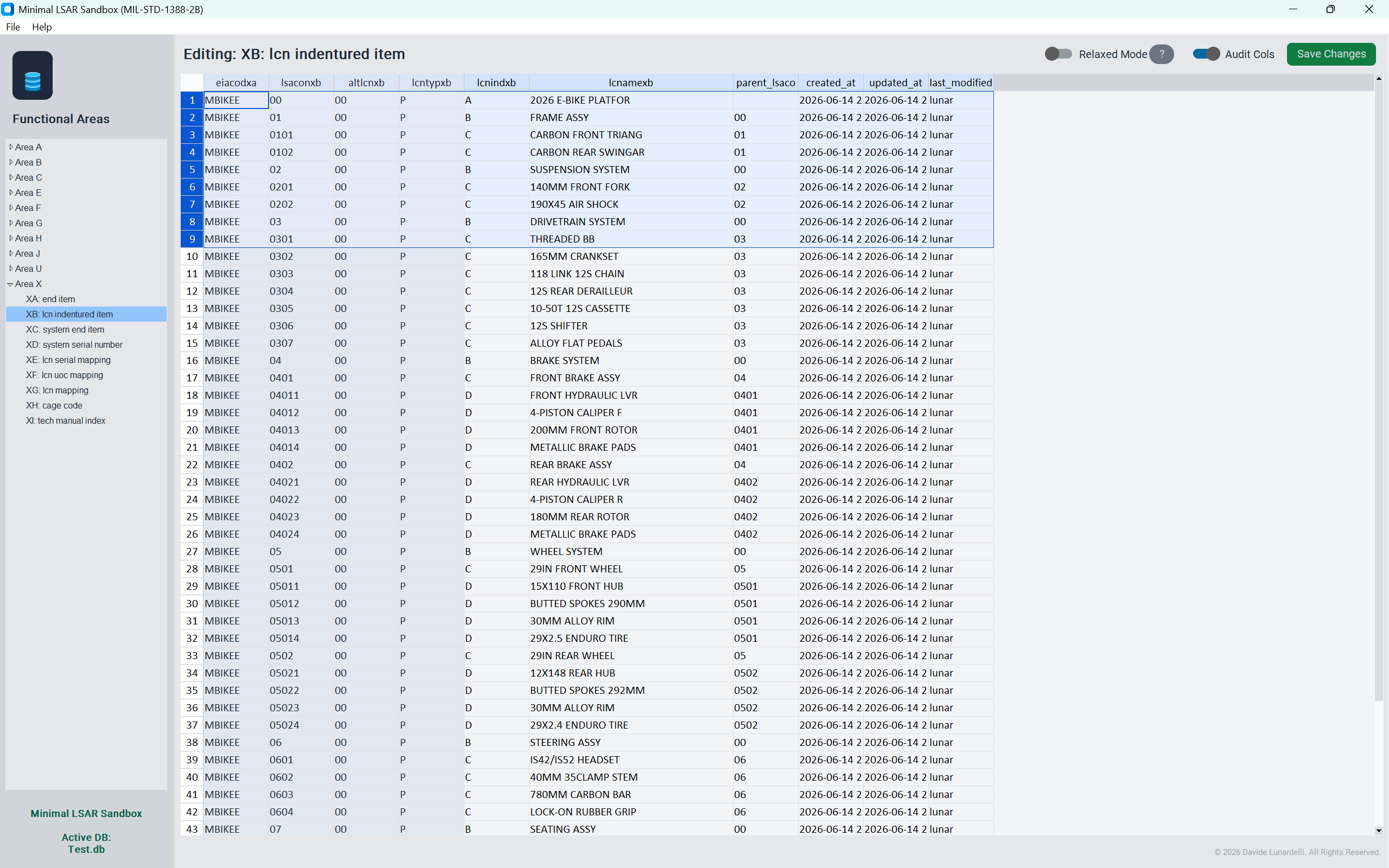Click the blue database logo icon
This screenshot has height=868, width=1389.
32,76
